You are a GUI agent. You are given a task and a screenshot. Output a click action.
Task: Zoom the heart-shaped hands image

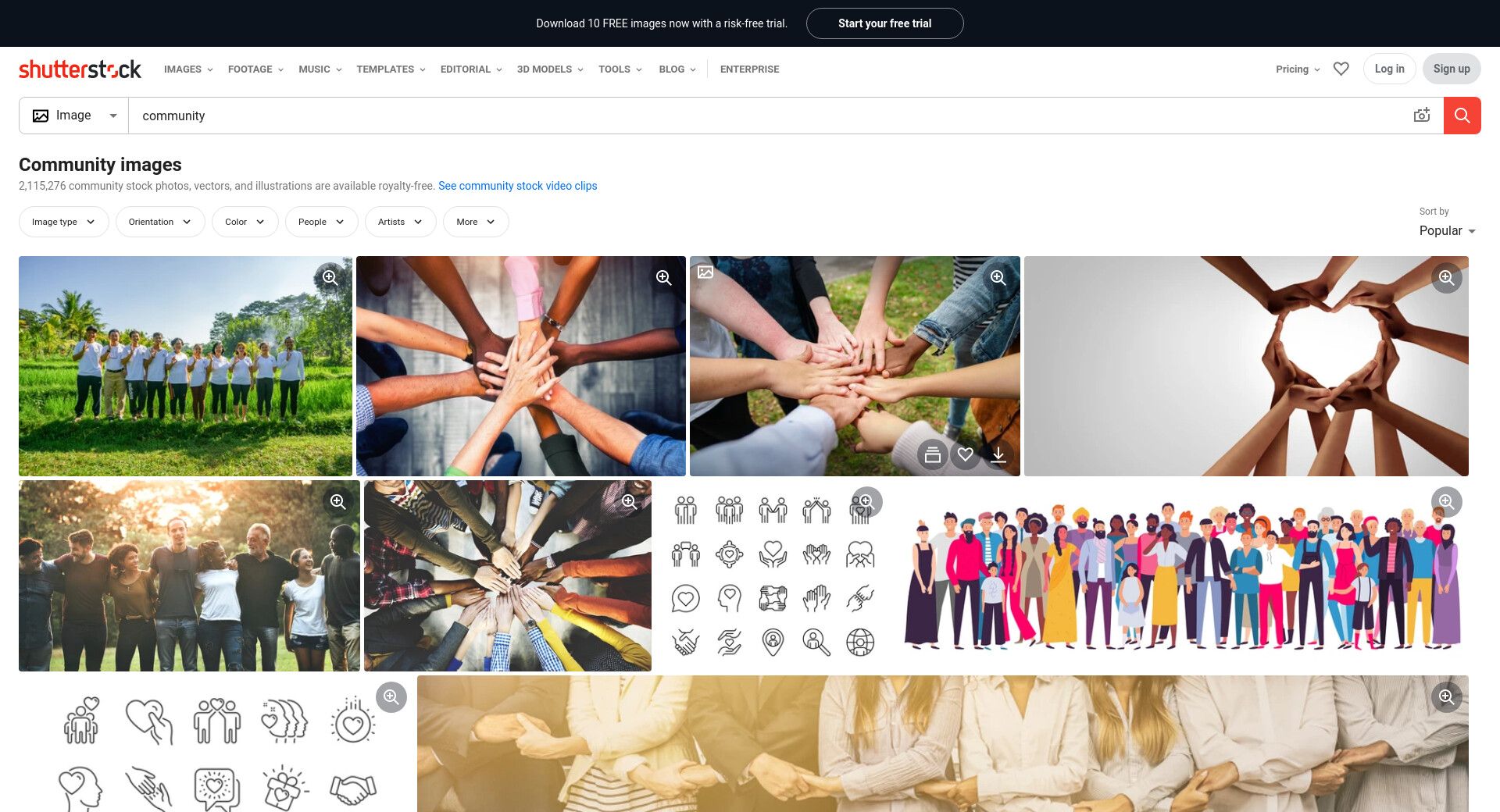tap(1446, 278)
